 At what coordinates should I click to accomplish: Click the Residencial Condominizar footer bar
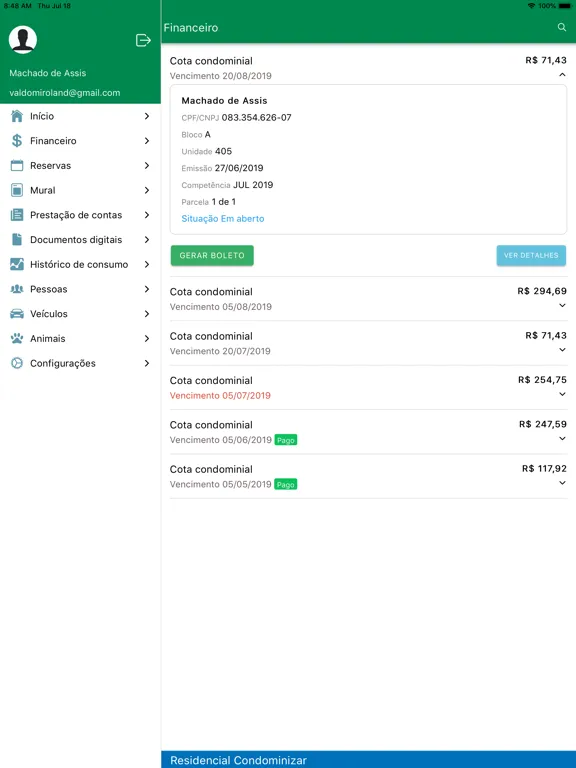(368, 760)
